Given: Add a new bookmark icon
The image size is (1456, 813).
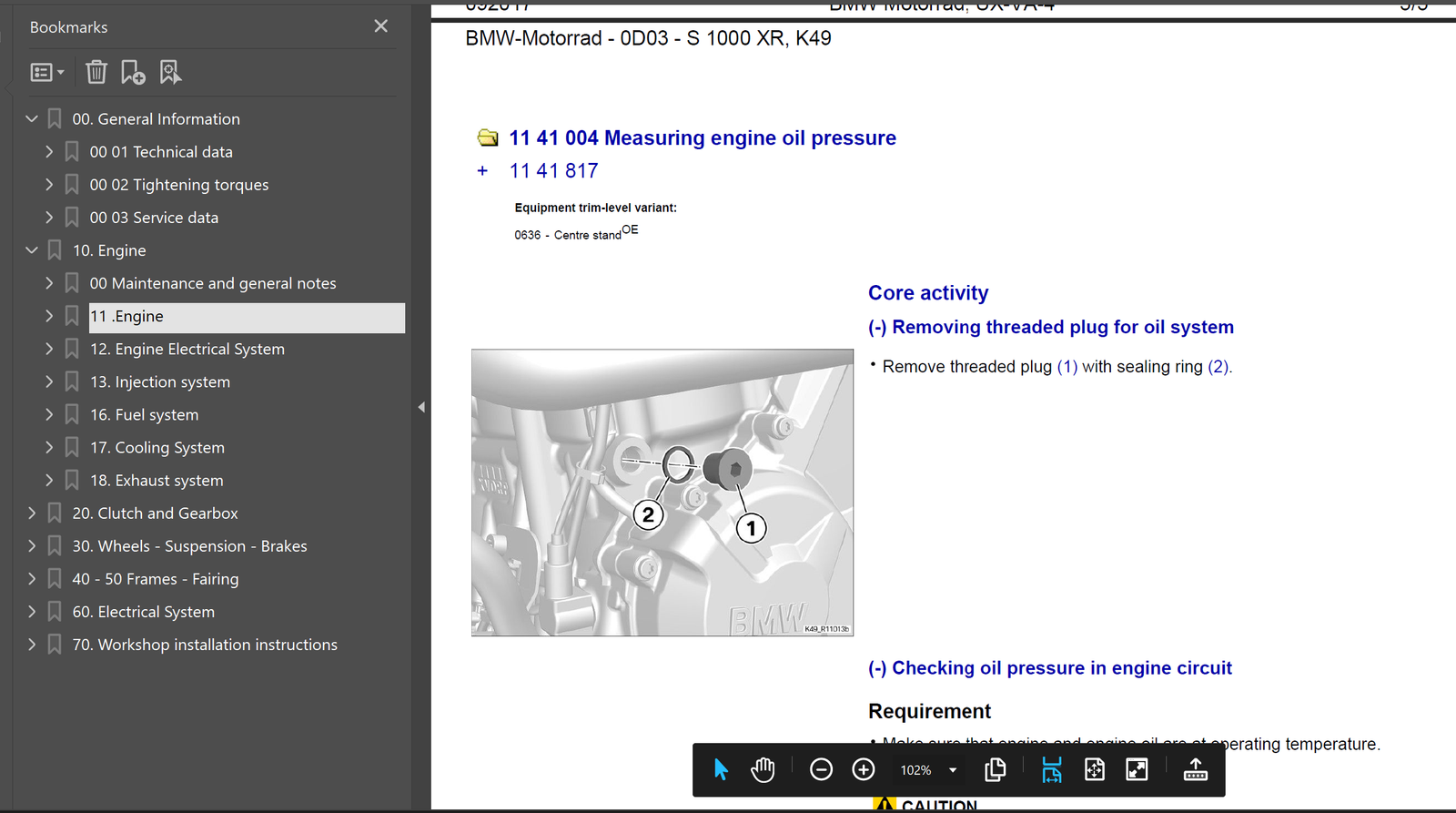Looking at the screenshot, I should [x=133, y=72].
